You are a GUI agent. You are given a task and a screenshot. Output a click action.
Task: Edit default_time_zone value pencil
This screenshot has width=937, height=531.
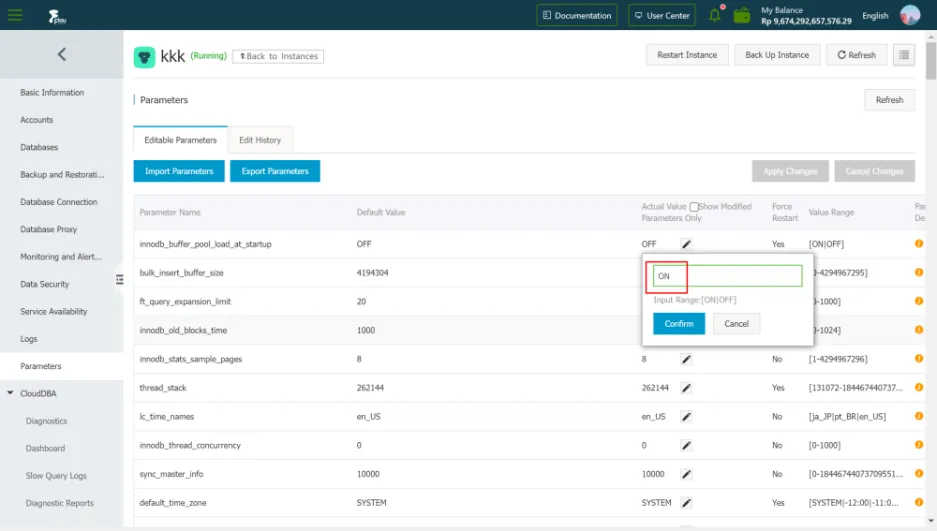[686, 502]
